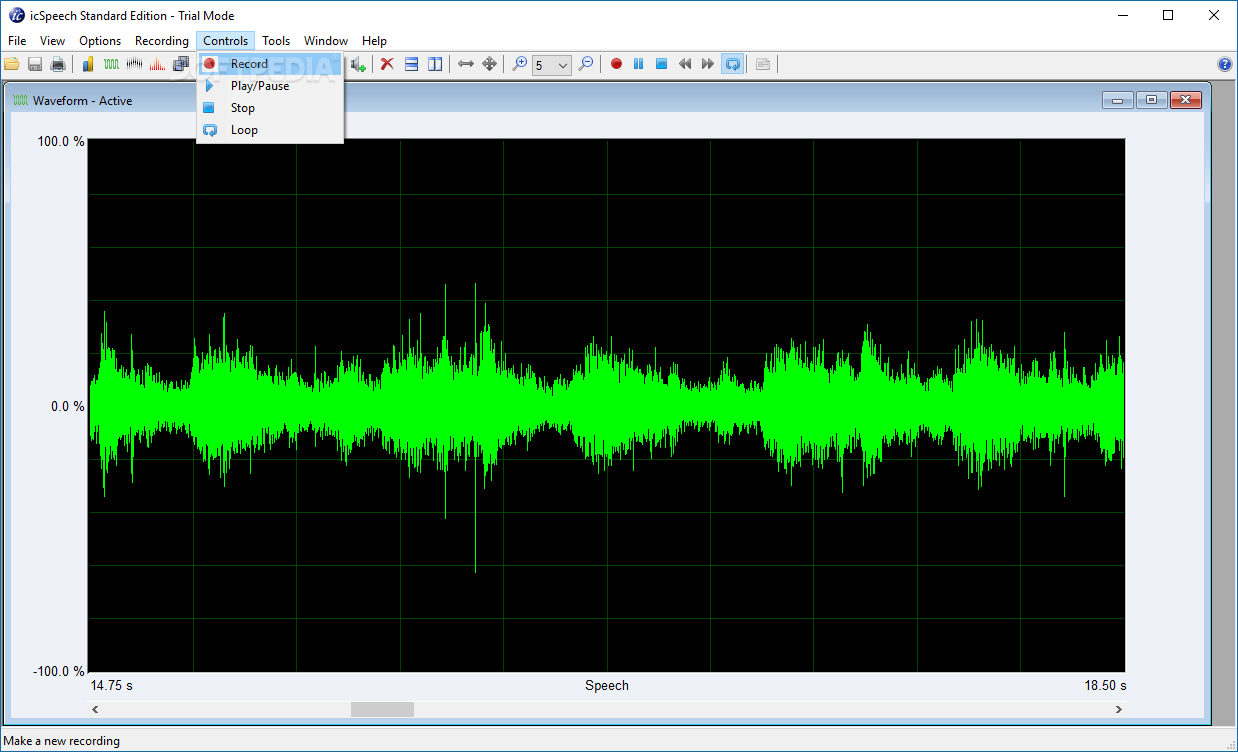This screenshot has height=752, width=1238.
Task: Click the tile vertically icon
Action: coord(435,64)
